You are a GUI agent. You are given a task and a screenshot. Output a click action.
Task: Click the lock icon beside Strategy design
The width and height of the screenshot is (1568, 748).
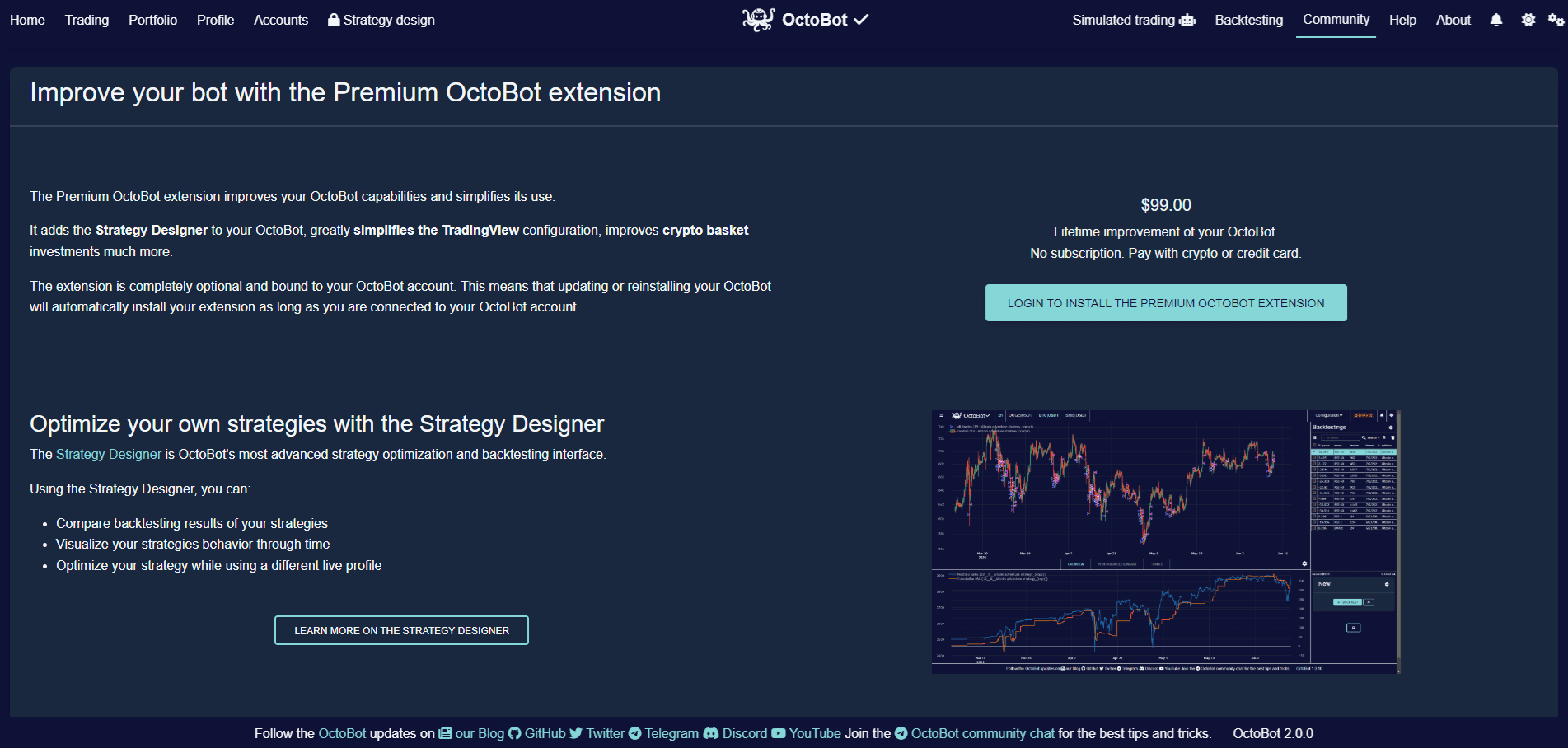334,20
